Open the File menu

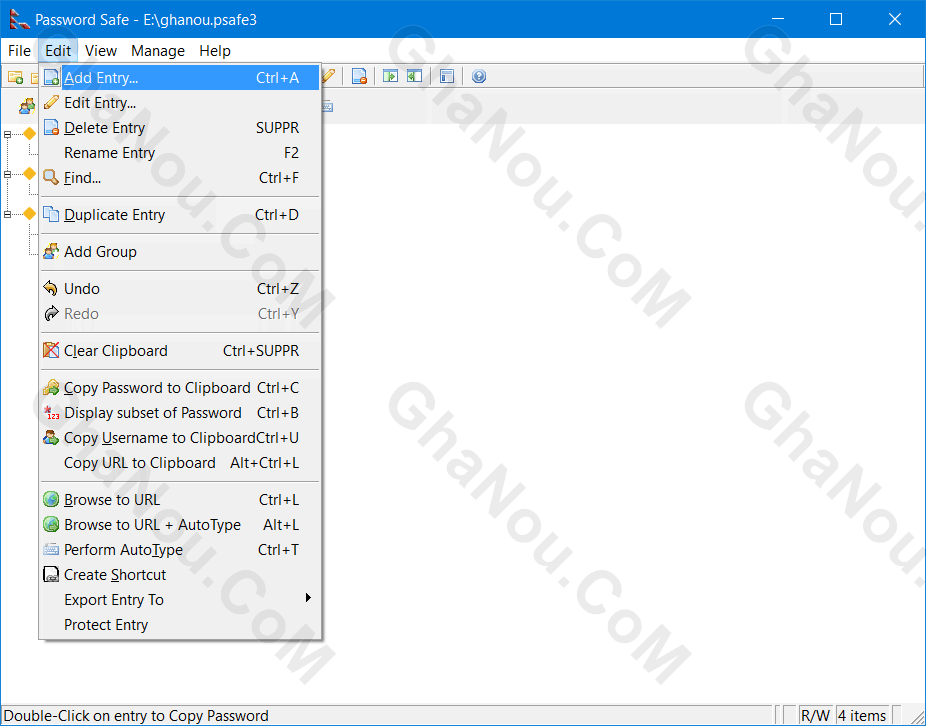[x=19, y=51]
